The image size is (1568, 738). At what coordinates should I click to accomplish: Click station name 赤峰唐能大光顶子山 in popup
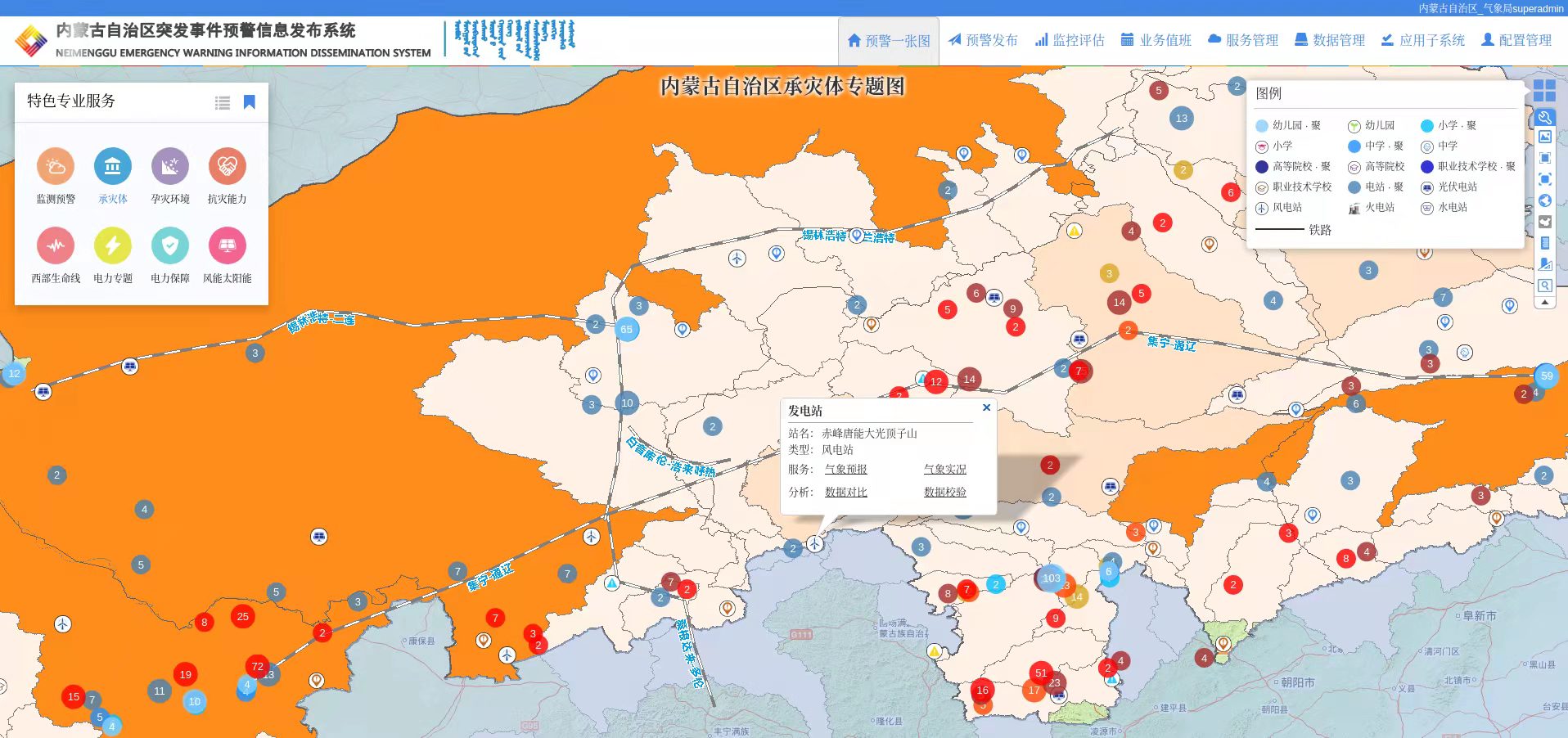(869, 434)
